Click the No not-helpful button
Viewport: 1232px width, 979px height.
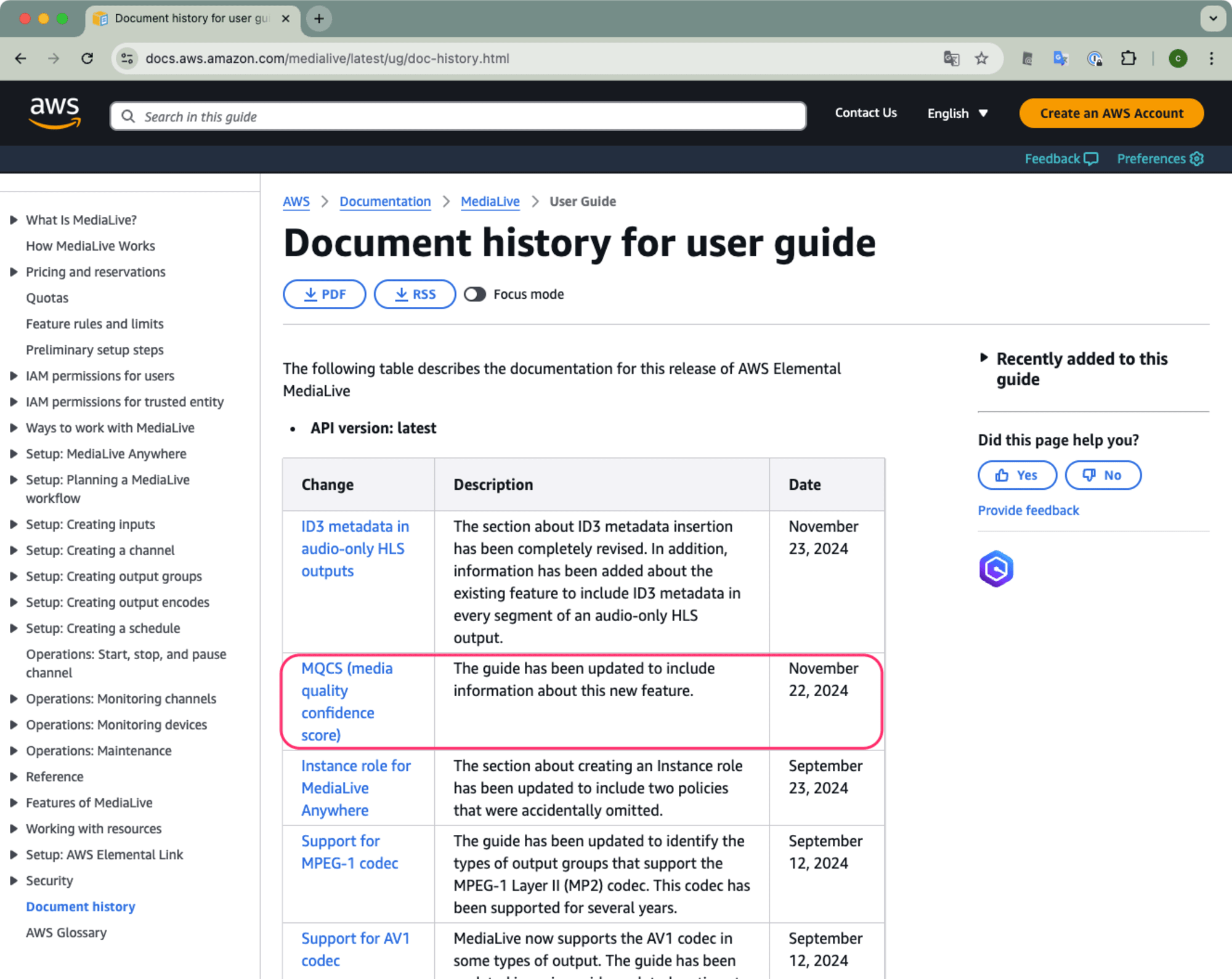[x=1103, y=475]
